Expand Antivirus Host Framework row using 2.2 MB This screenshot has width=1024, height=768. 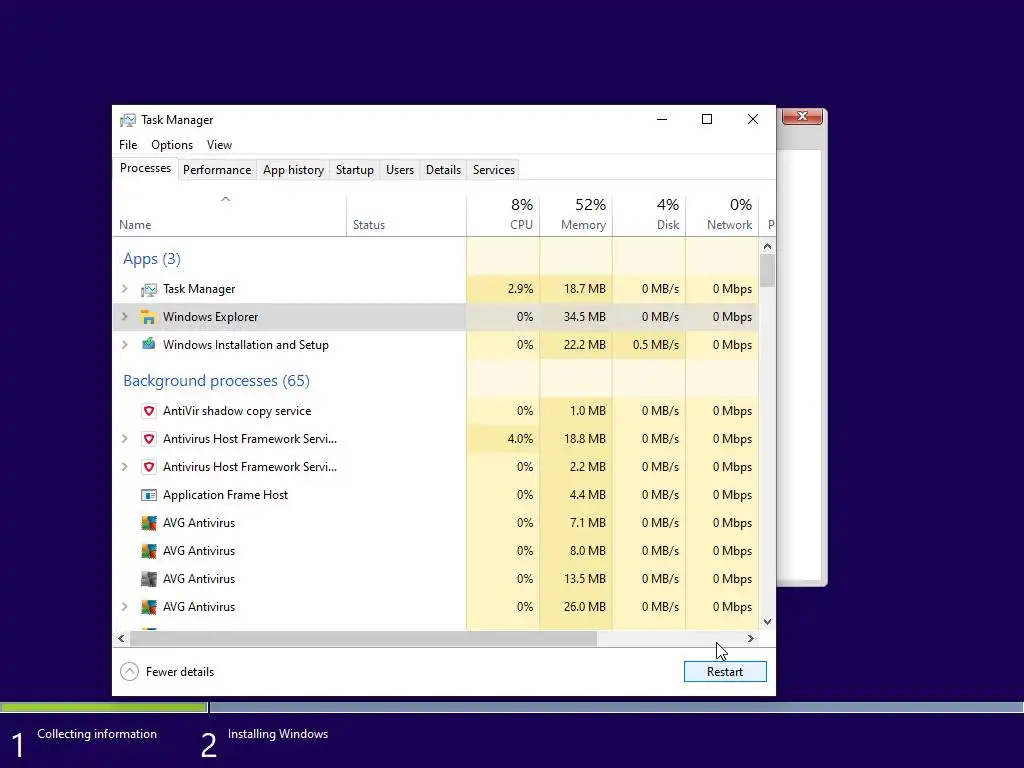125,467
